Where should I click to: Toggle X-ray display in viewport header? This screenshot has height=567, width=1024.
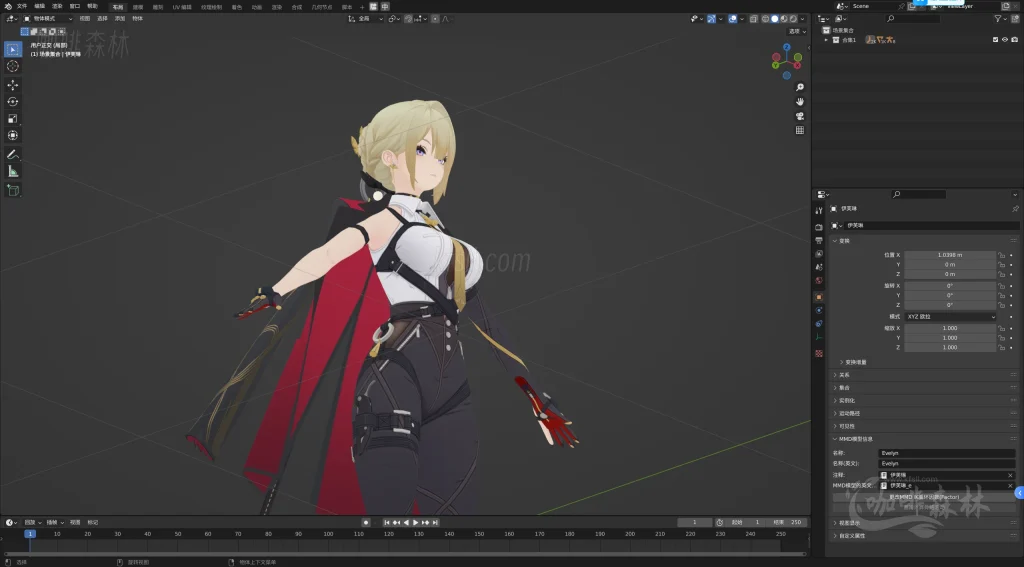753,19
